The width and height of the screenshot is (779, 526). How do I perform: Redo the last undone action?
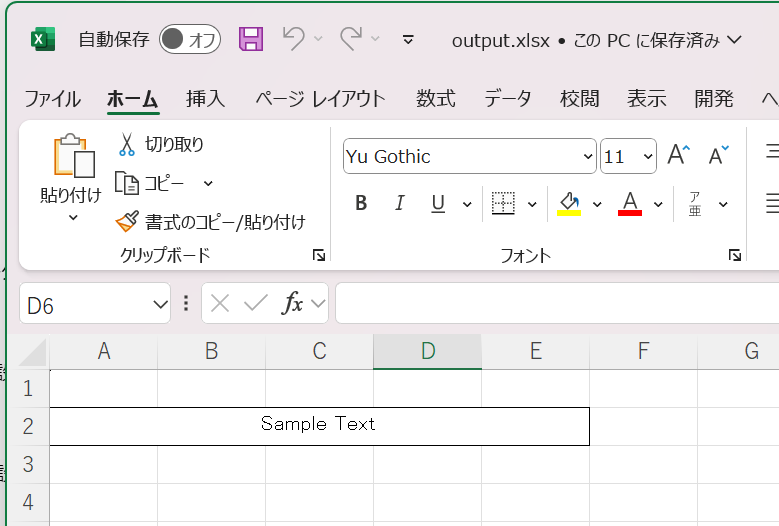[351, 39]
